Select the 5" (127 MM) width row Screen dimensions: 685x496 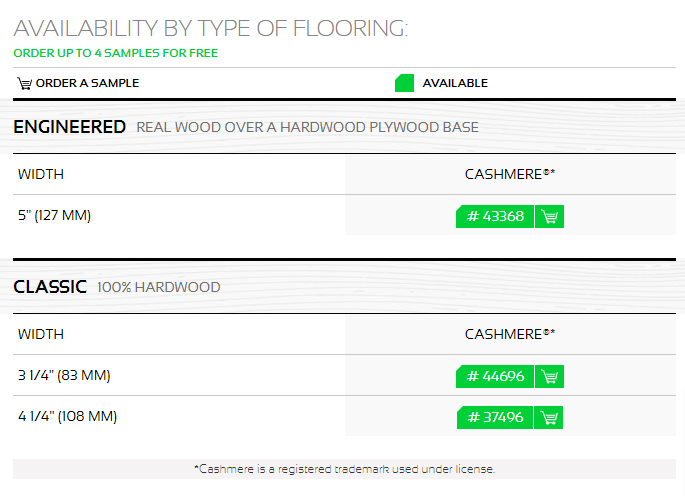click(x=344, y=215)
